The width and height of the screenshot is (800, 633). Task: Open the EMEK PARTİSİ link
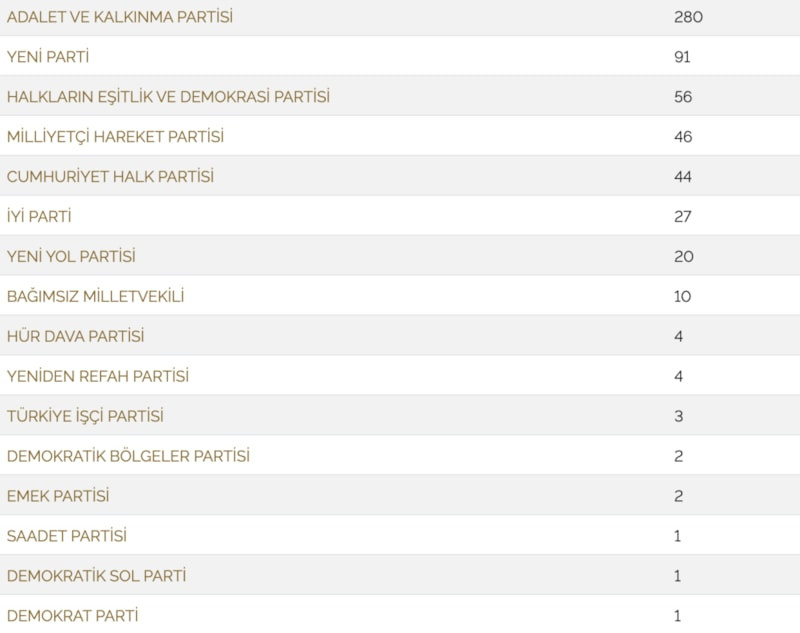58,496
